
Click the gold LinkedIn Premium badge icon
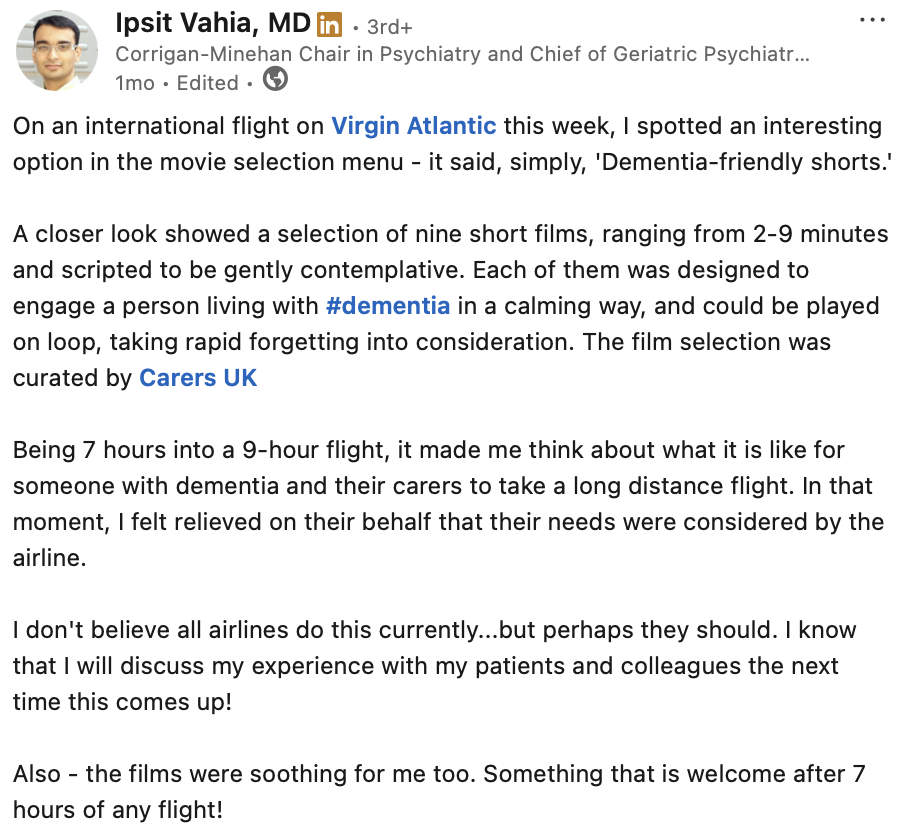pyautogui.click(x=329, y=25)
